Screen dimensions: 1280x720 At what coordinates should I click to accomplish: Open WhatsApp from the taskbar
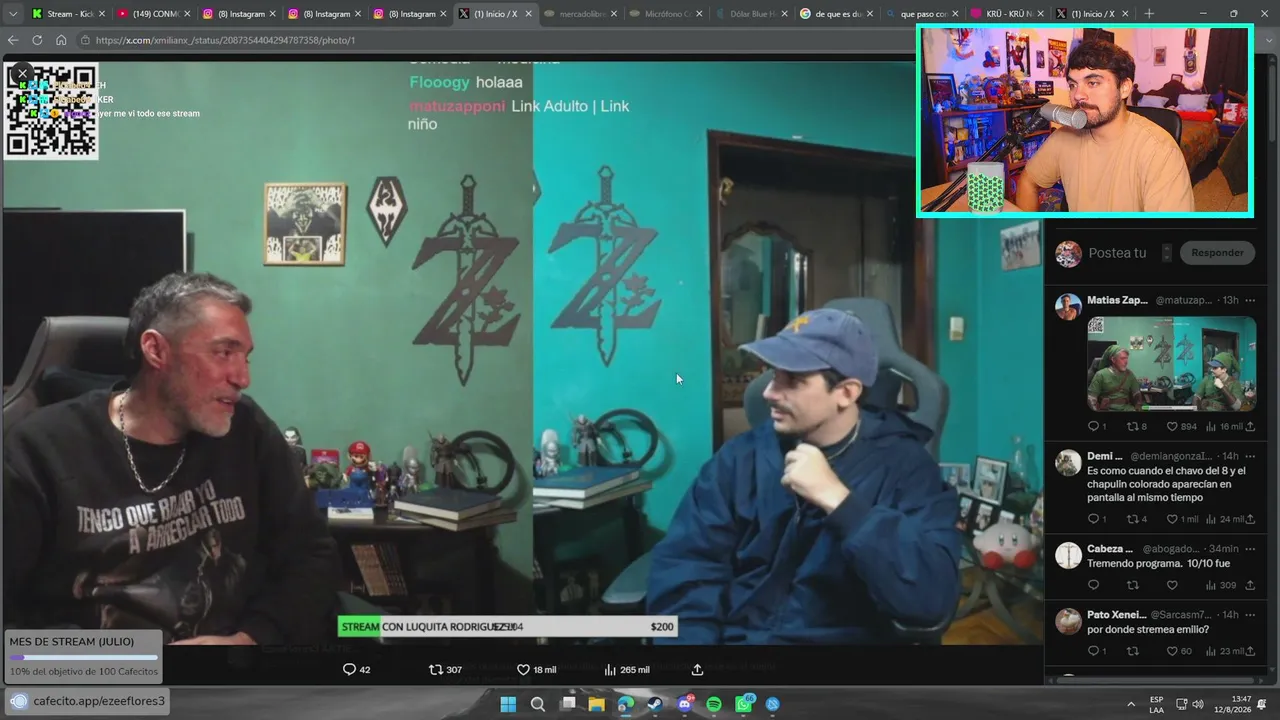click(744, 704)
